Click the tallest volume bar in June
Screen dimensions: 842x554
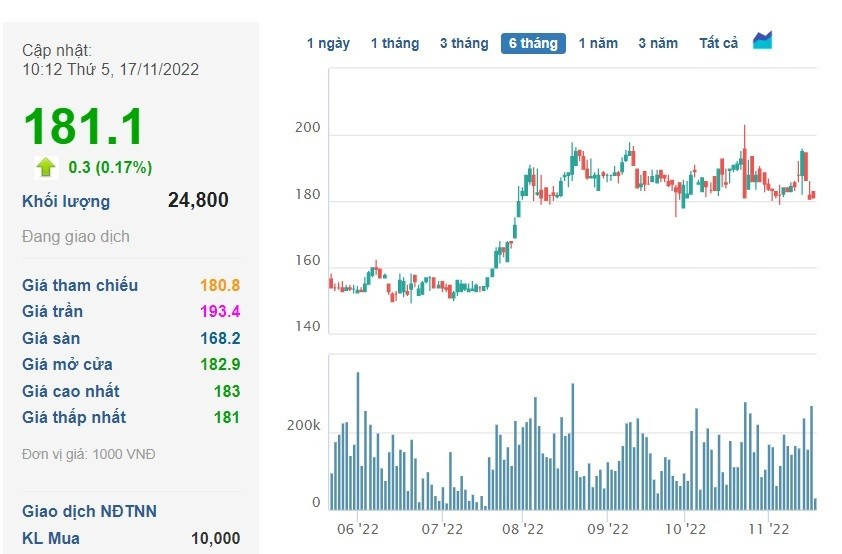(x=358, y=440)
